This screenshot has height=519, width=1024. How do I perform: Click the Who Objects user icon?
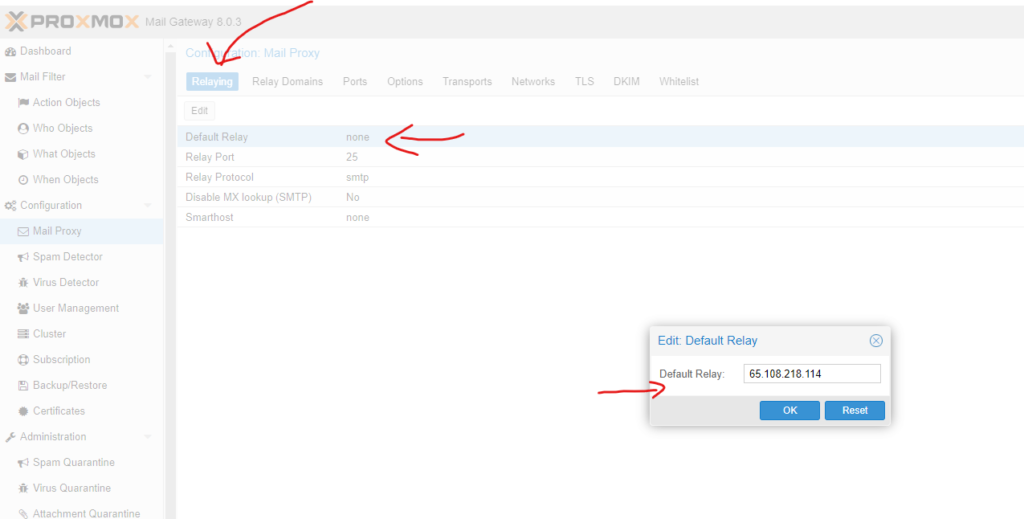[x=23, y=129]
